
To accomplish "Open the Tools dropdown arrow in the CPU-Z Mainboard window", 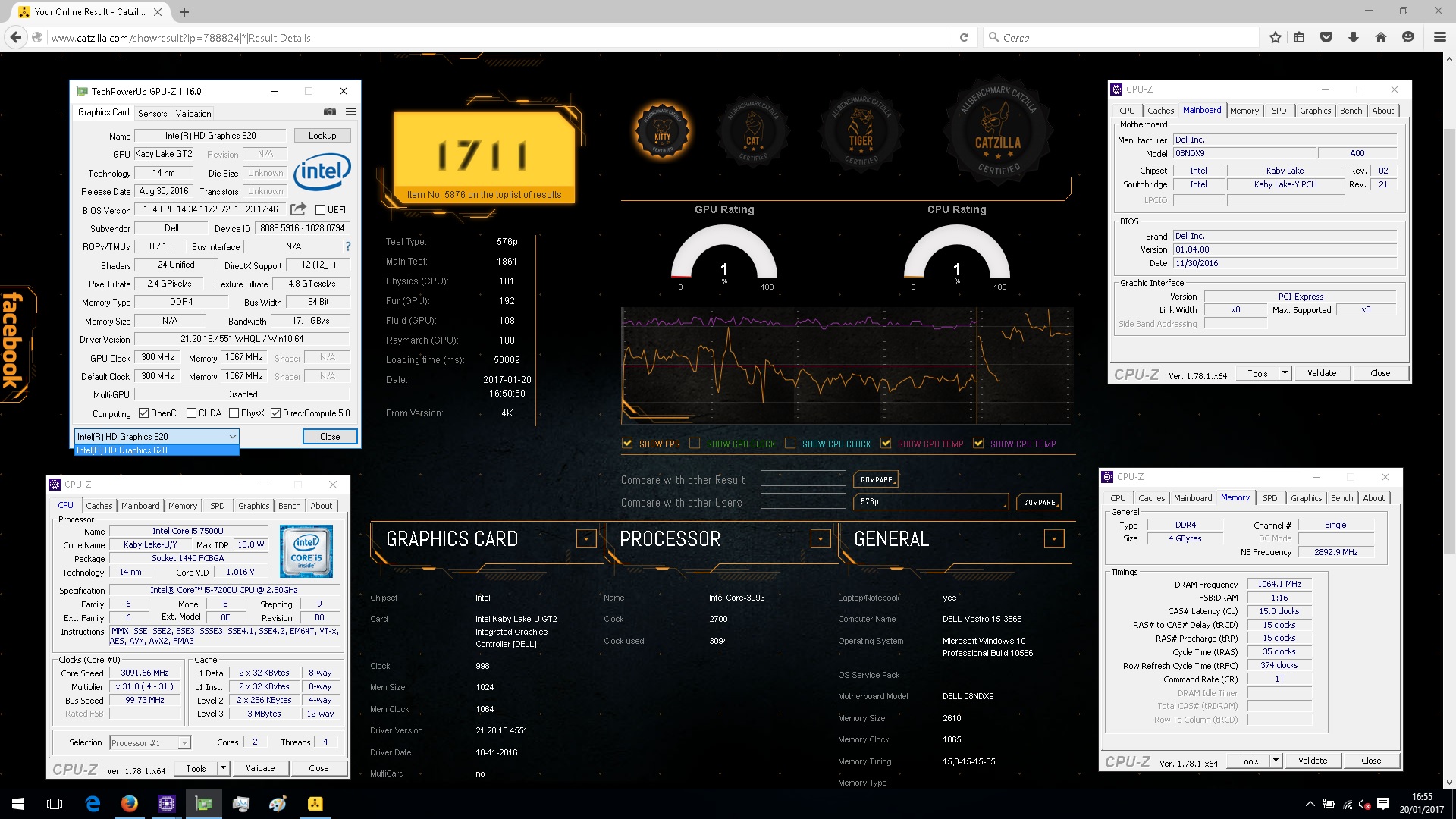I will [1285, 373].
